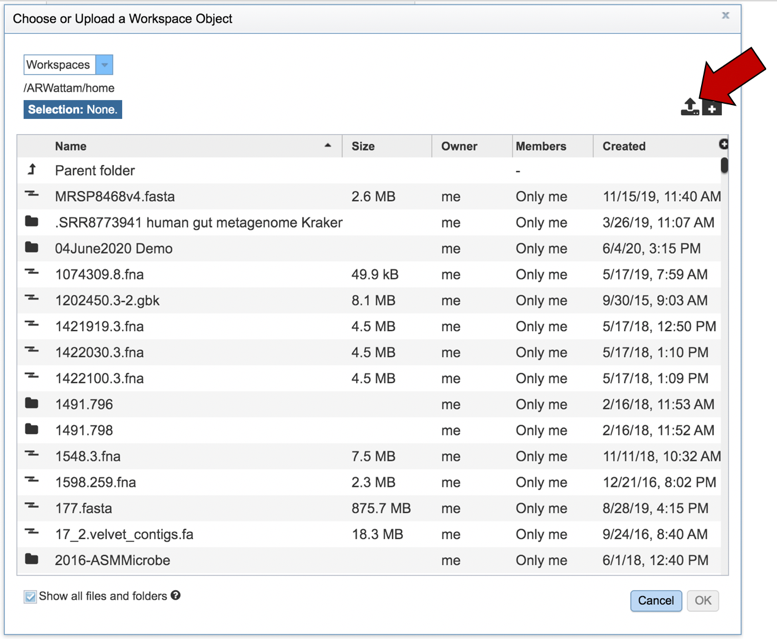Click the file list vertical scrollbar
The height and width of the screenshot is (639, 777).
(x=724, y=166)
